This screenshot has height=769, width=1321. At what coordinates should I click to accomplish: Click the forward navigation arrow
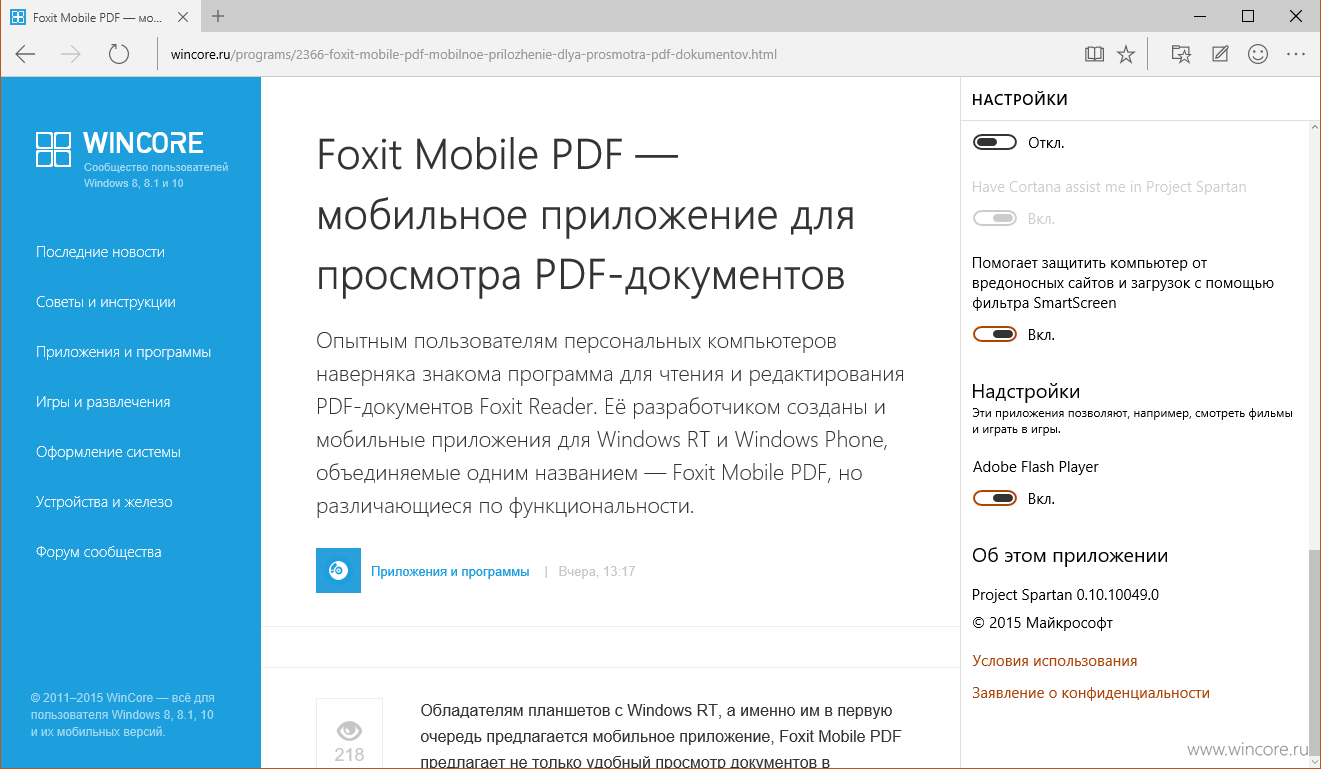coord(72,54)
